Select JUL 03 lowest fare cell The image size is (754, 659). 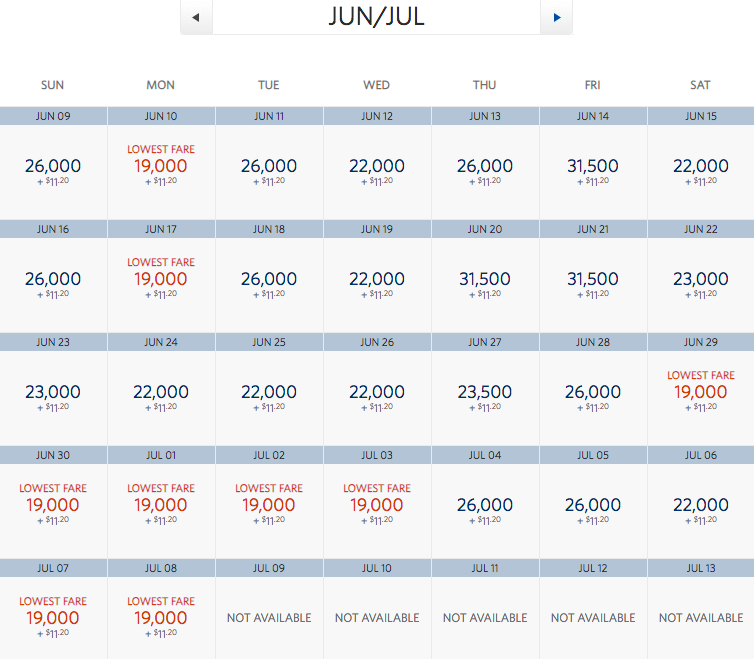tap(377, 505)
